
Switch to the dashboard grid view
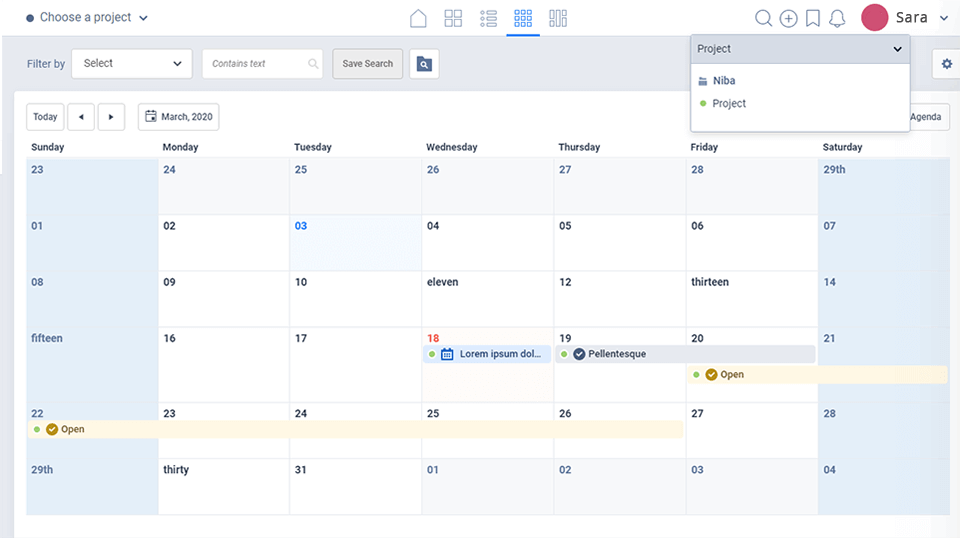coord(453,18)
